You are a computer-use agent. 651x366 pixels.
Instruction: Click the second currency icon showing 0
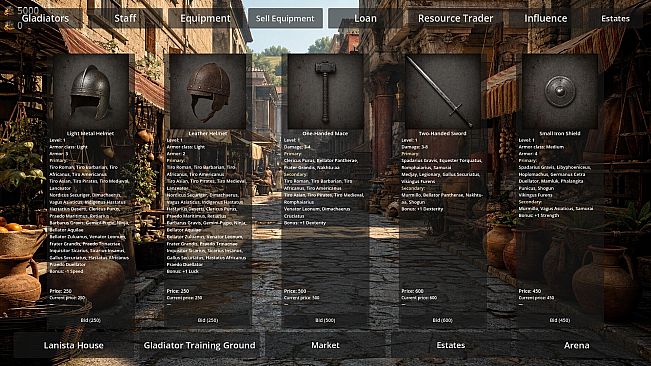coord(9,26)
